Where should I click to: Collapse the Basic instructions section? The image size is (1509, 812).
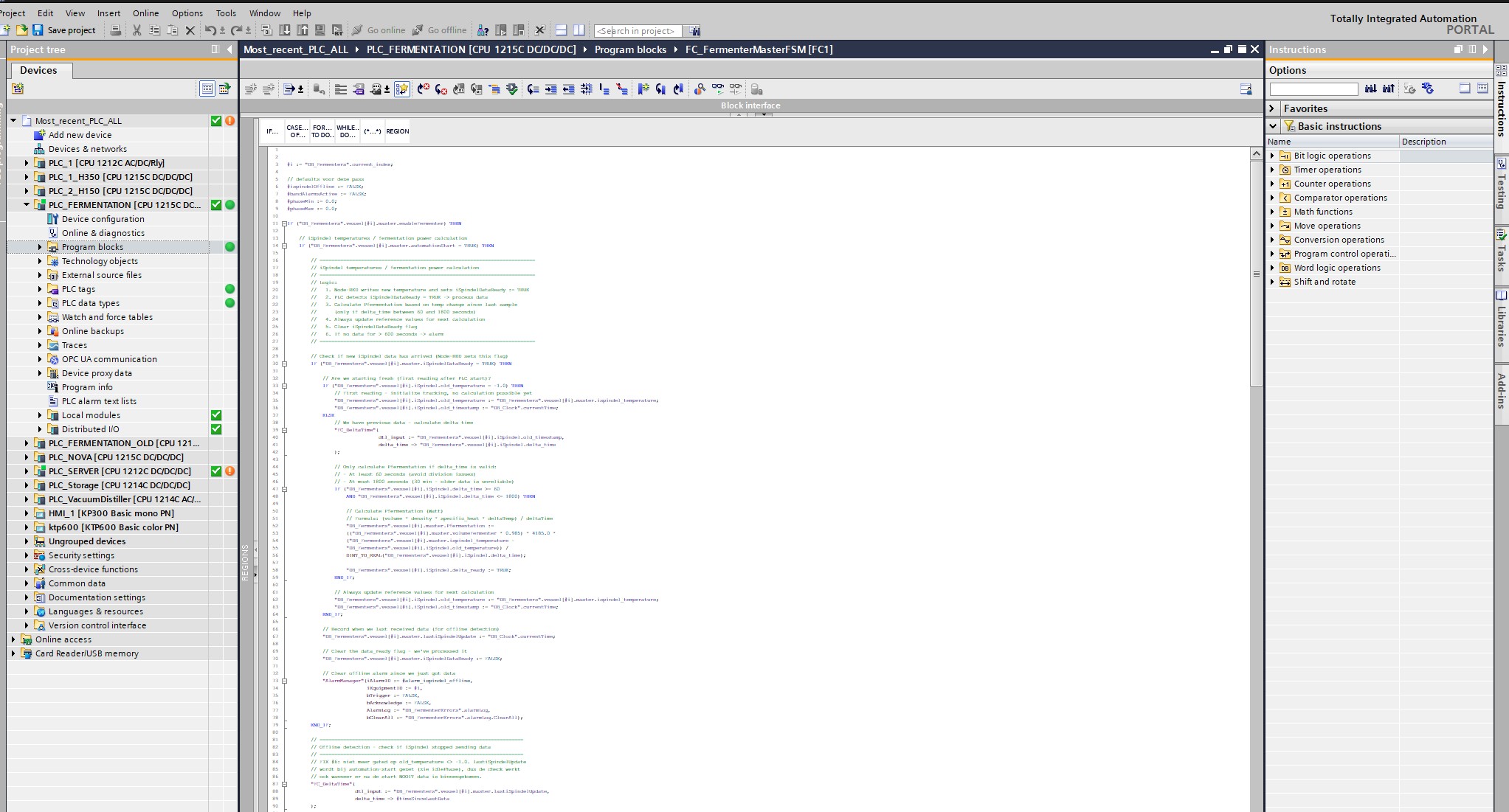tap(1272, 126)
